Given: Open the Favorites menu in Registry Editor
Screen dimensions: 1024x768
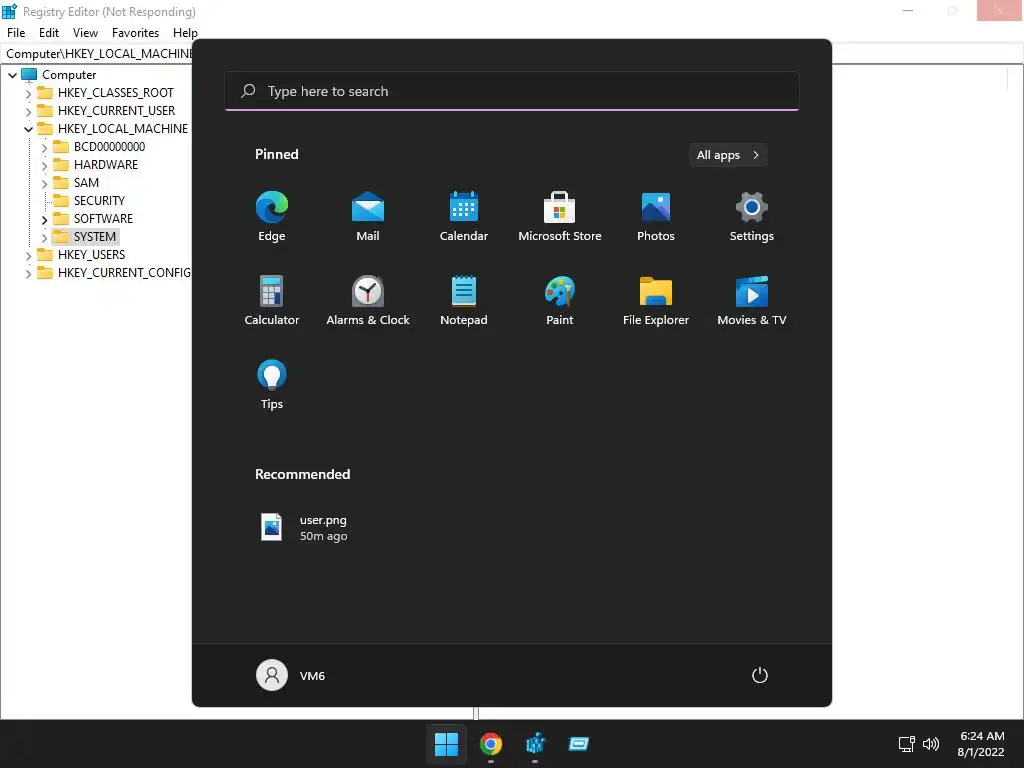Looking at the screenshot, I should (135, 33).
